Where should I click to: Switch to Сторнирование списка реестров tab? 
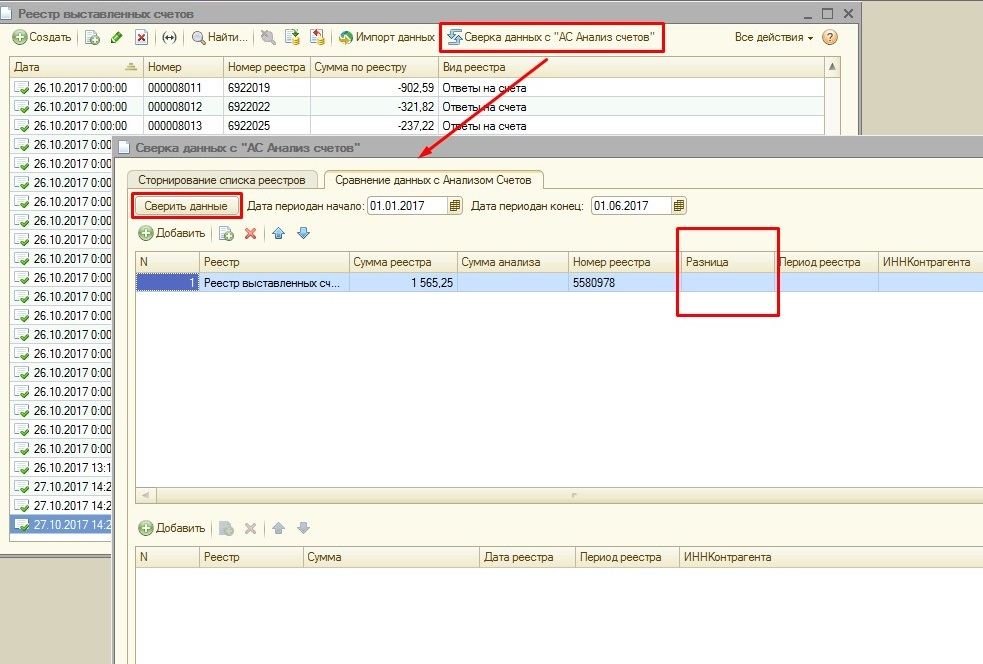(223, 180)
